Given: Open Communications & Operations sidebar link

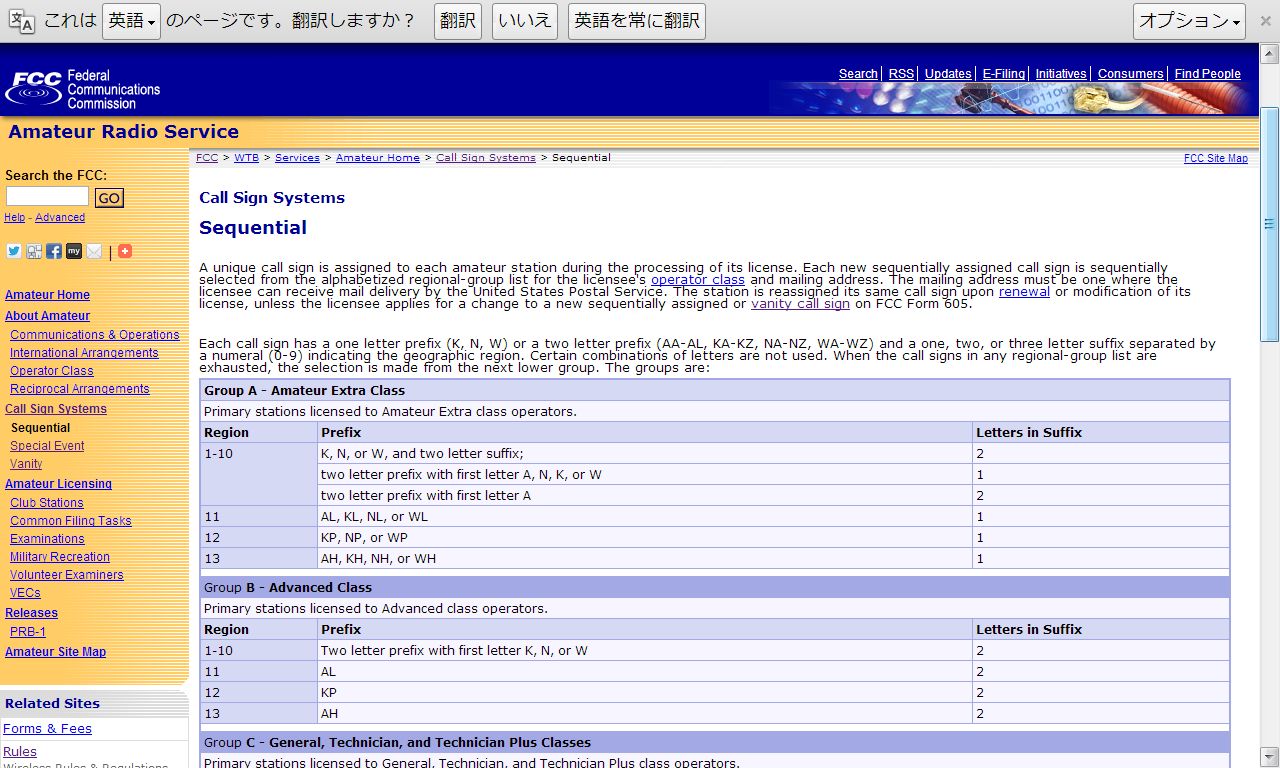Looking at the screenshot, I should tap(95, 335).
